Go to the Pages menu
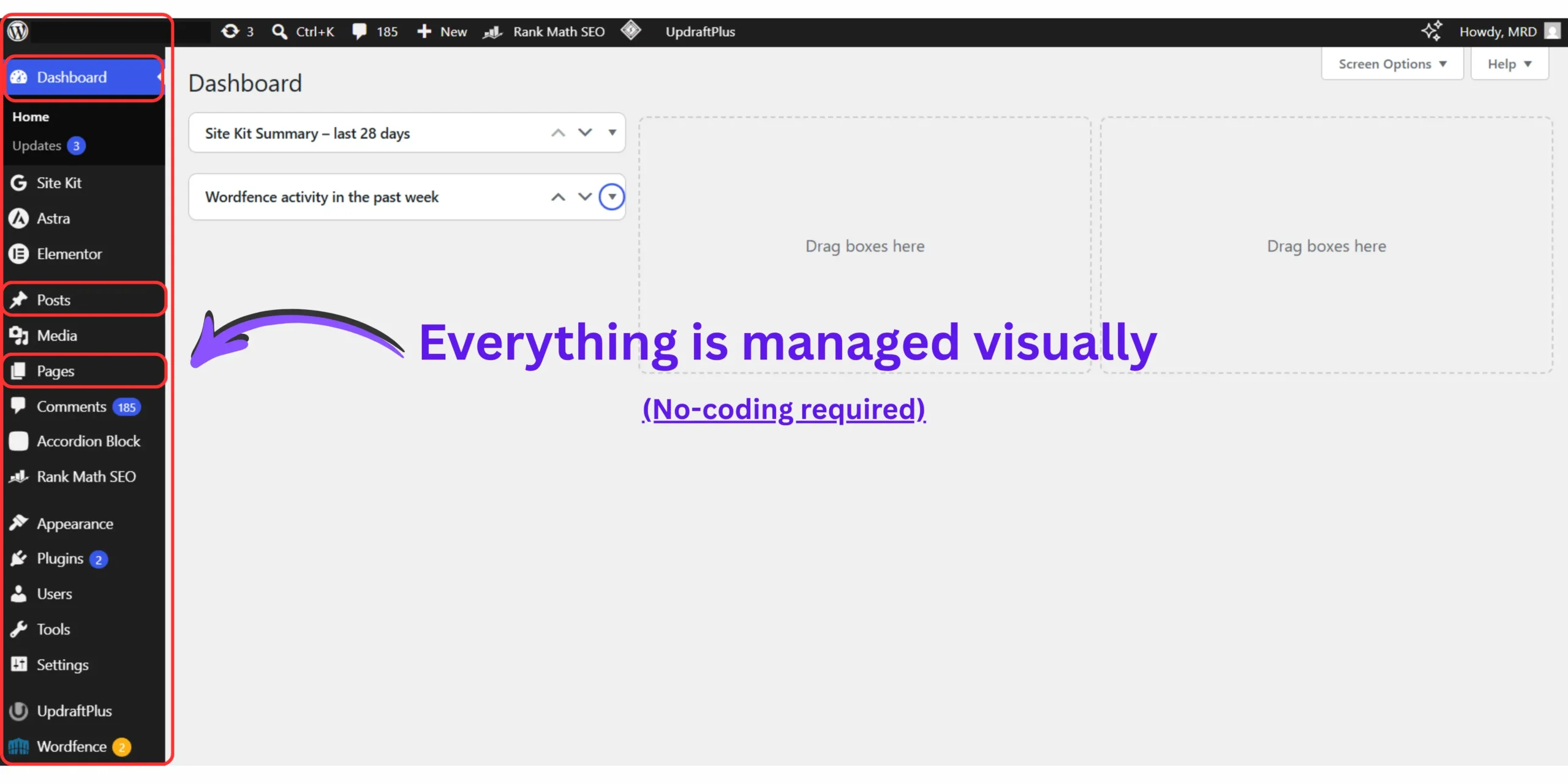This screenshot has width=1568, height=784. (x=85, y=371)
